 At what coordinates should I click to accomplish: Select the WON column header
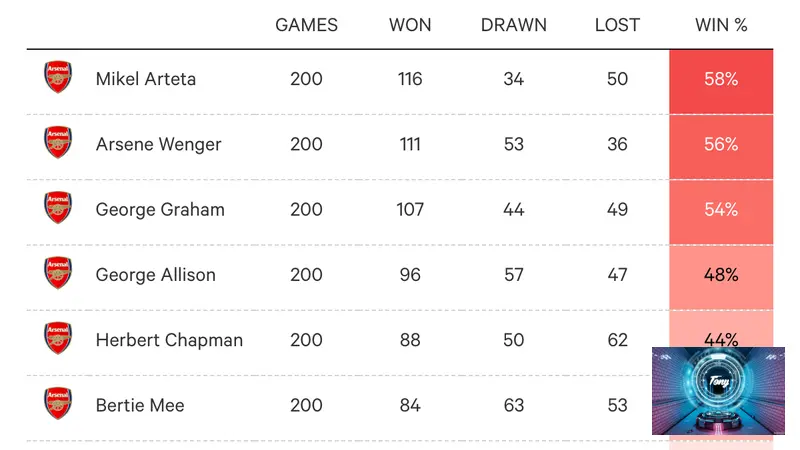click(410, 25)
